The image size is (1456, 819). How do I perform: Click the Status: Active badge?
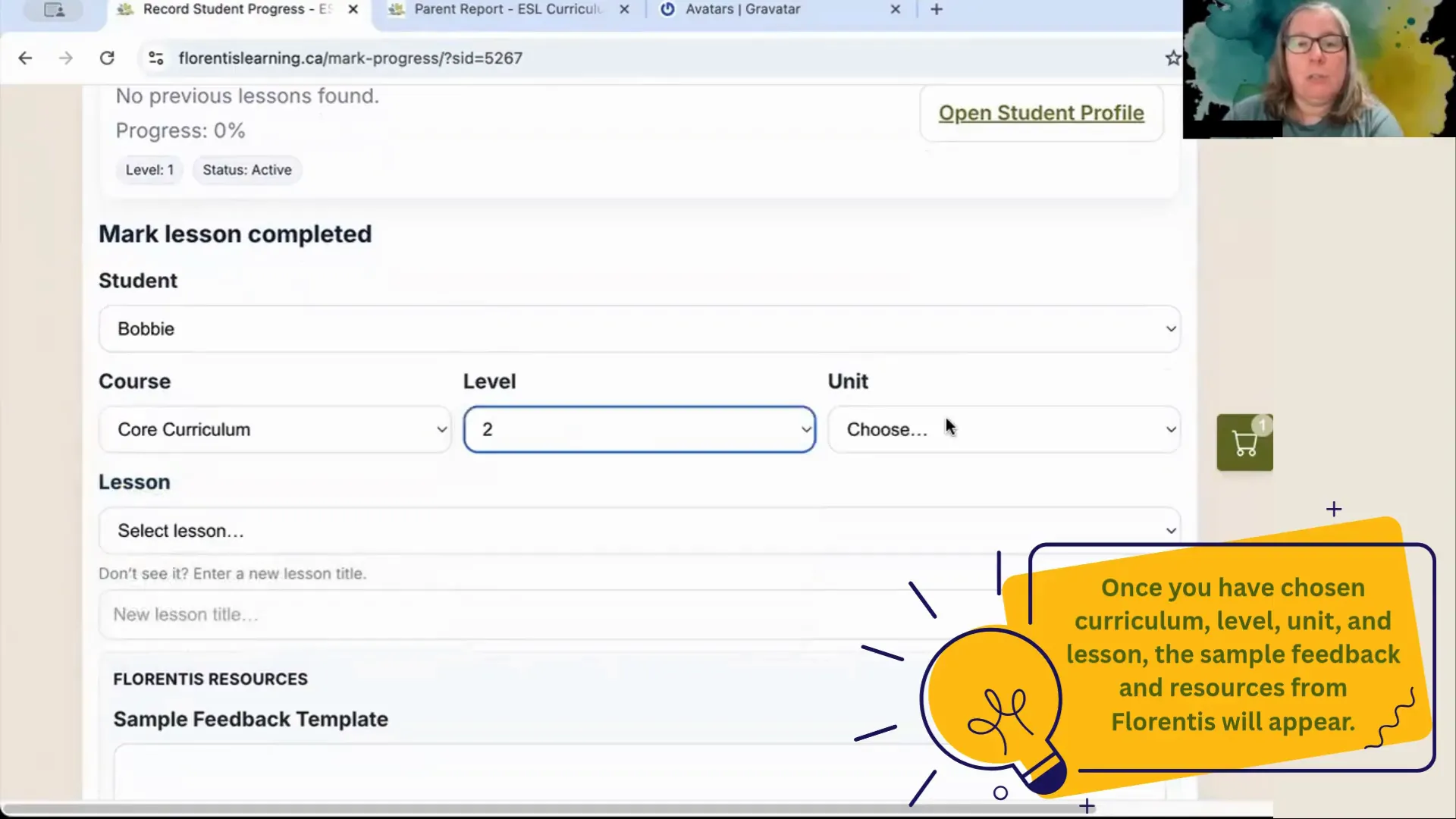point(246,170)
